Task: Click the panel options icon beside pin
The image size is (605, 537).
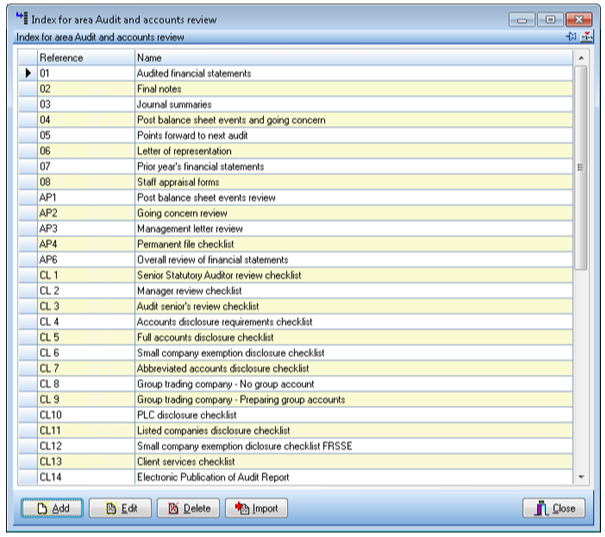Action: [586, 37]
